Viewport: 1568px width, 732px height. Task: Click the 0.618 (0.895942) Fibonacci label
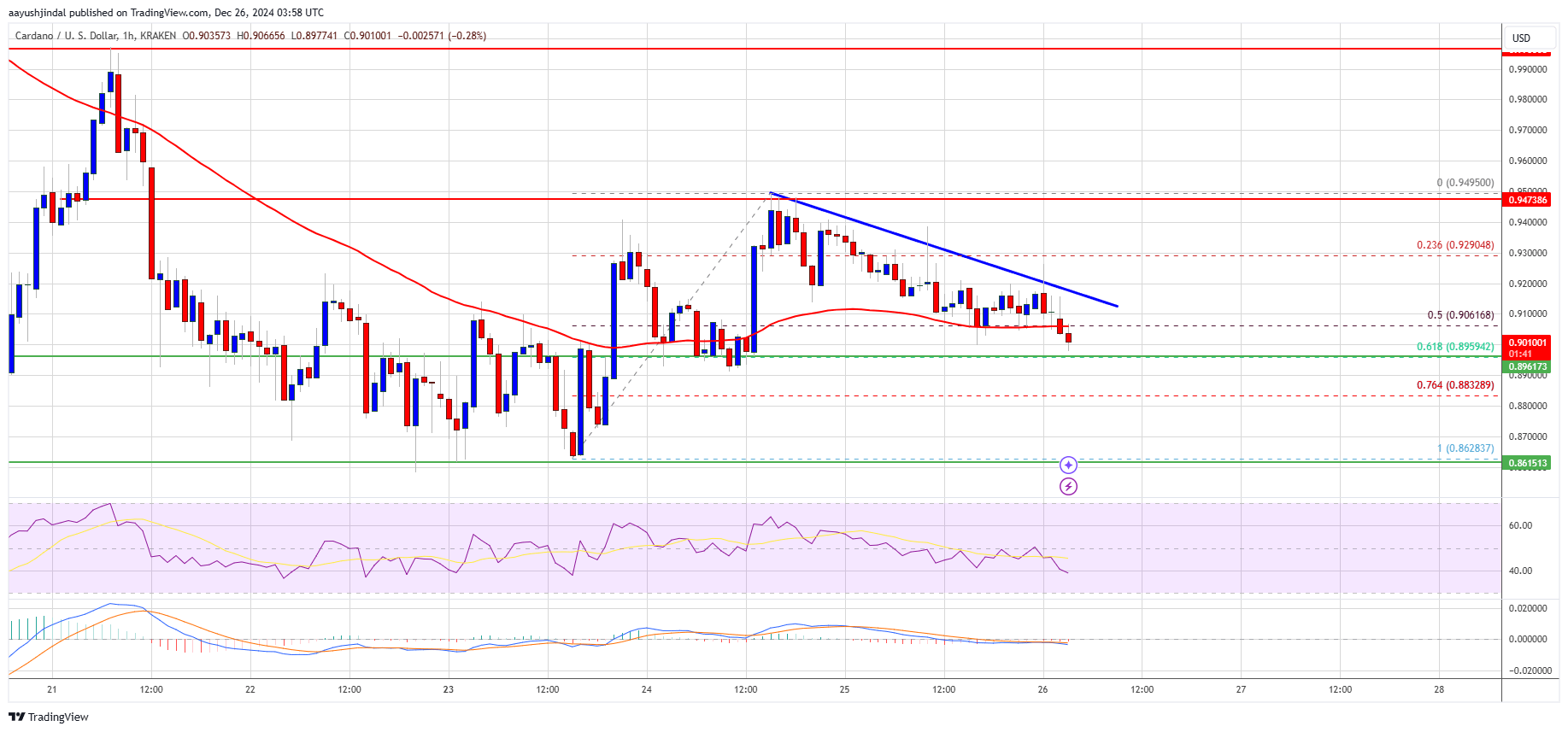1455,347
